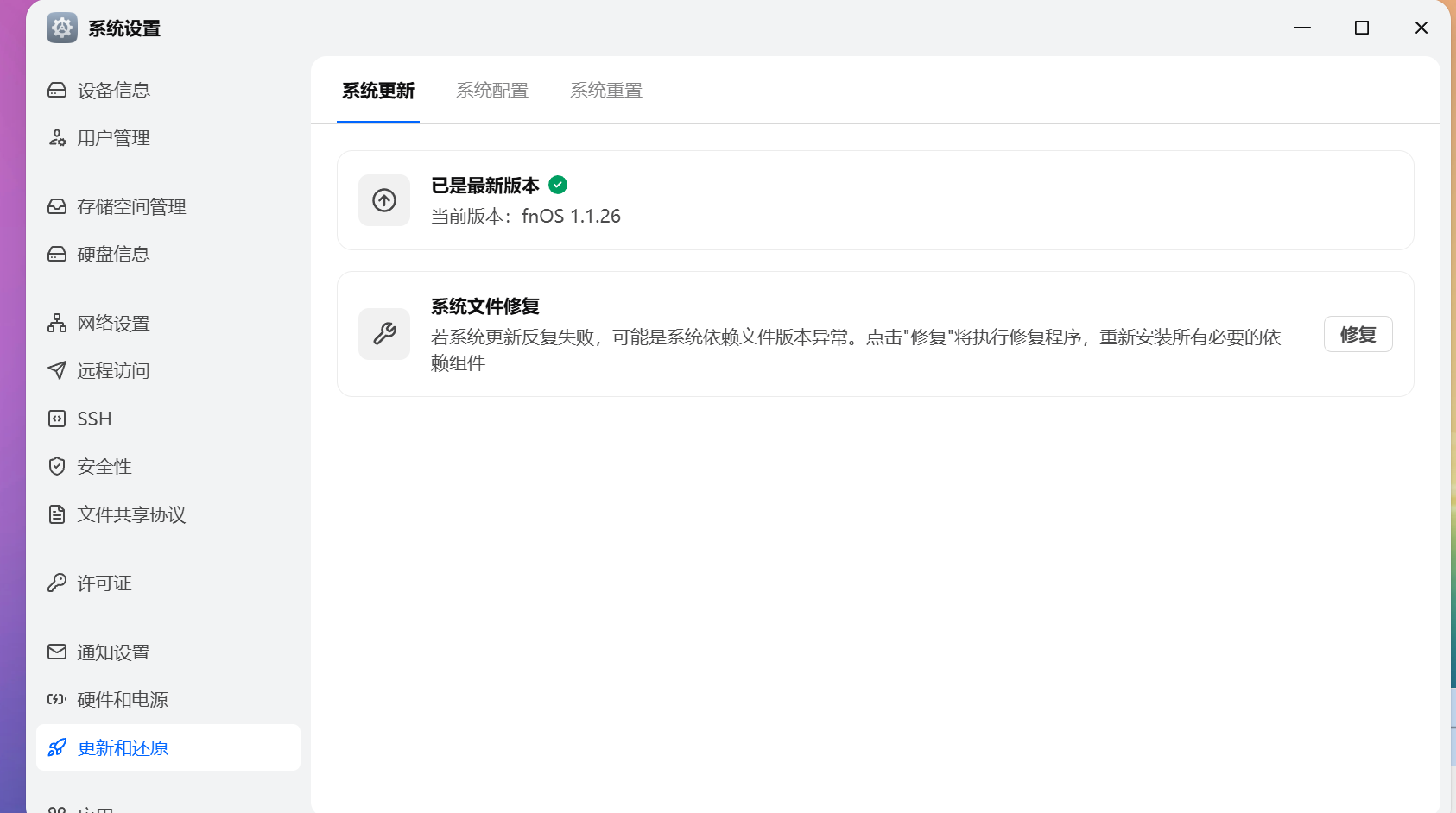The width and height of the screenshot is (1456, 813).
Task: Open the 应用 section at sidebar bottom
Action: (95, 808)
